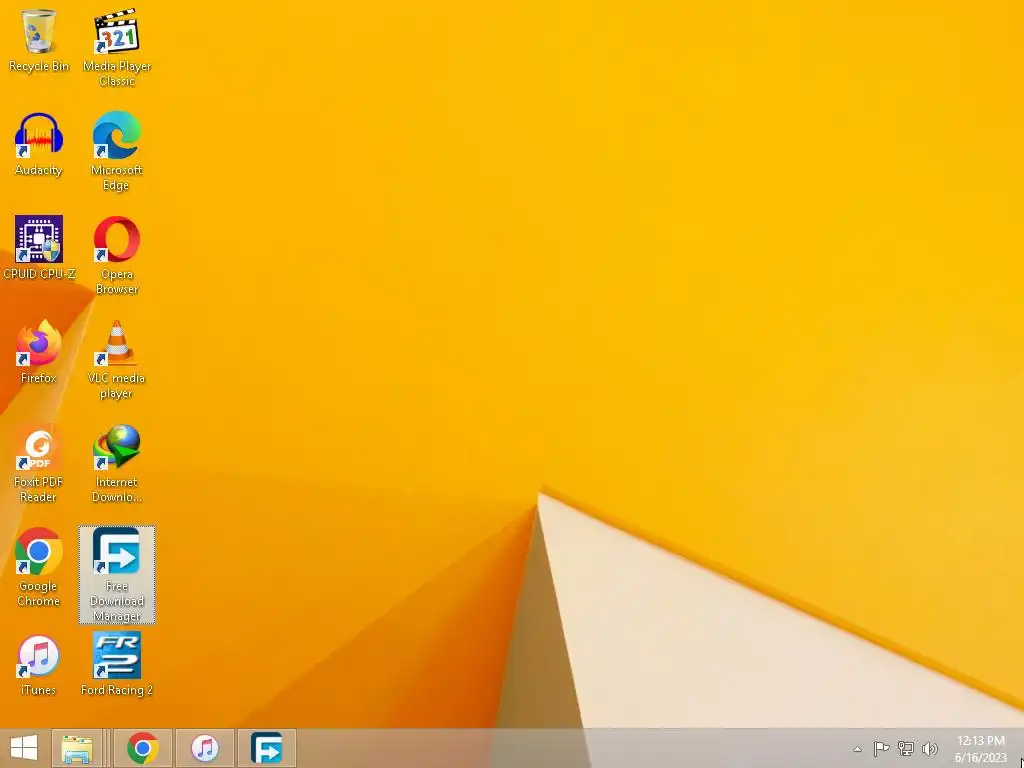Select Microsoft Edge desktop shortcut
Viewport: 1024px width, 768px height.
coord(117,151)
